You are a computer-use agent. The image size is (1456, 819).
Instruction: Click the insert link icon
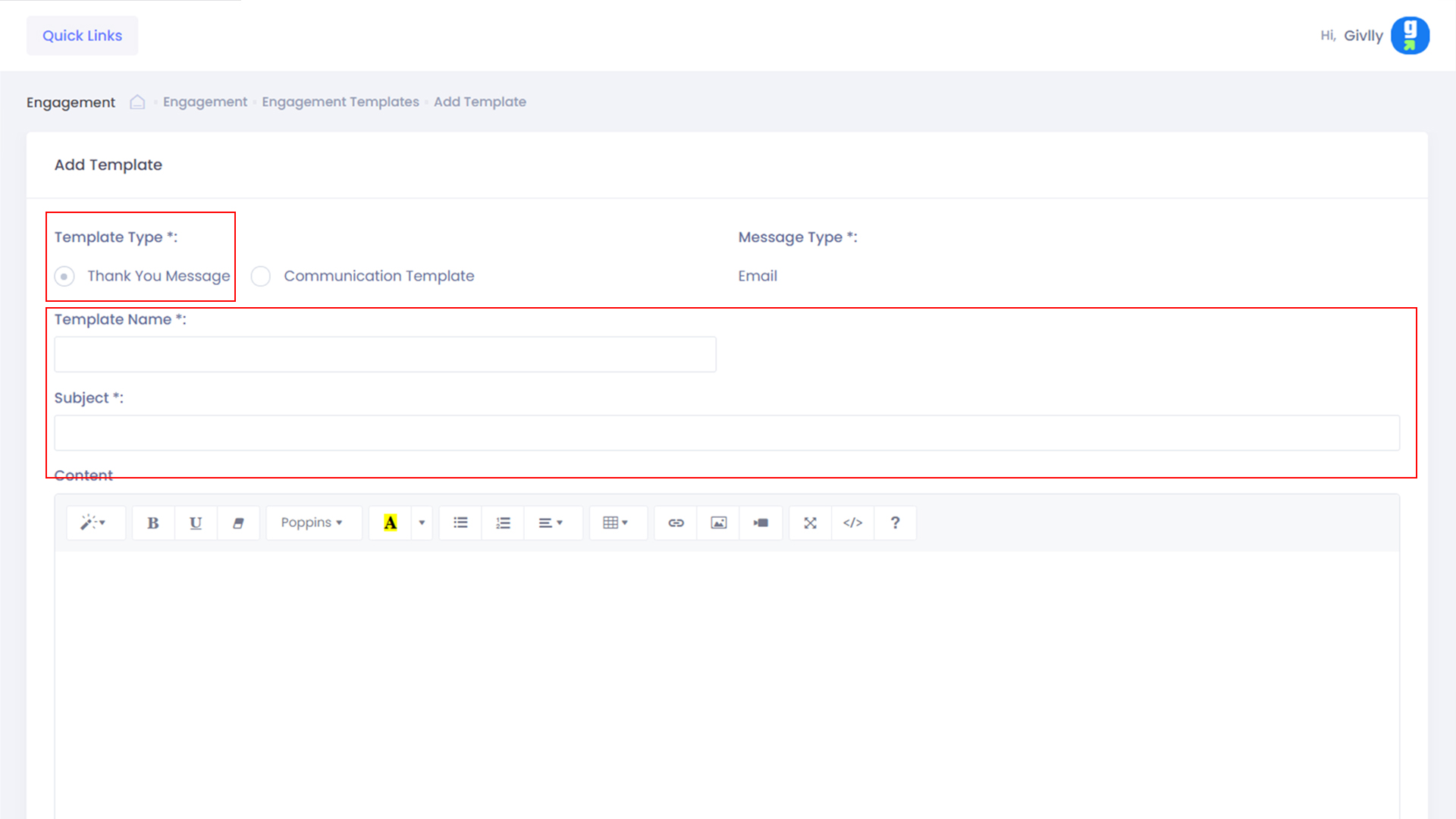coord(676,523)
